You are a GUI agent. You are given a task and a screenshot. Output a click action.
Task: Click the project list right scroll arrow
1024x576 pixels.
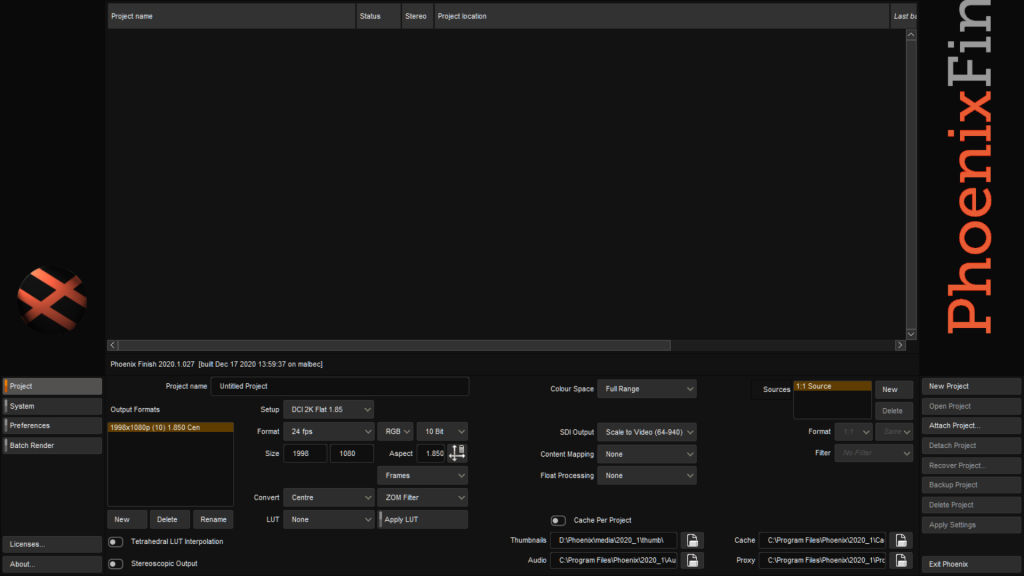click(900, 345)
